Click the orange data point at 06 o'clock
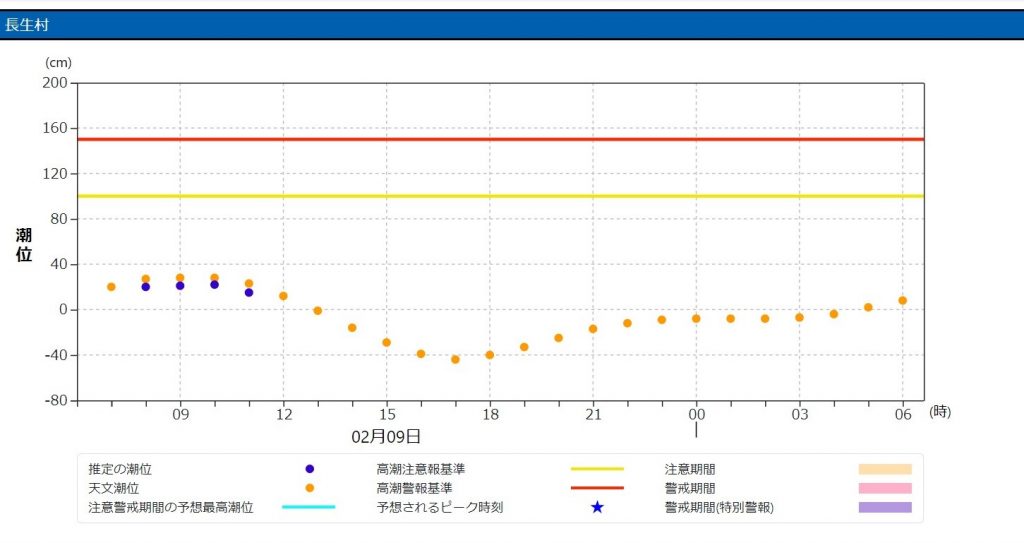Image resolution: width=1024 pixels, height=543 pixels. click(903, 301)
